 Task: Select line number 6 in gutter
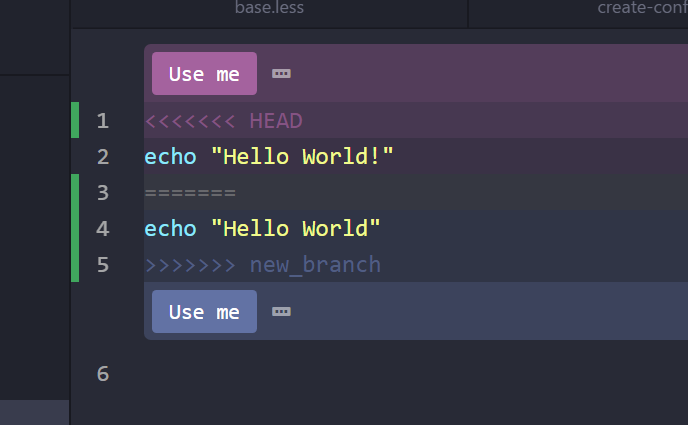point(103,374)
